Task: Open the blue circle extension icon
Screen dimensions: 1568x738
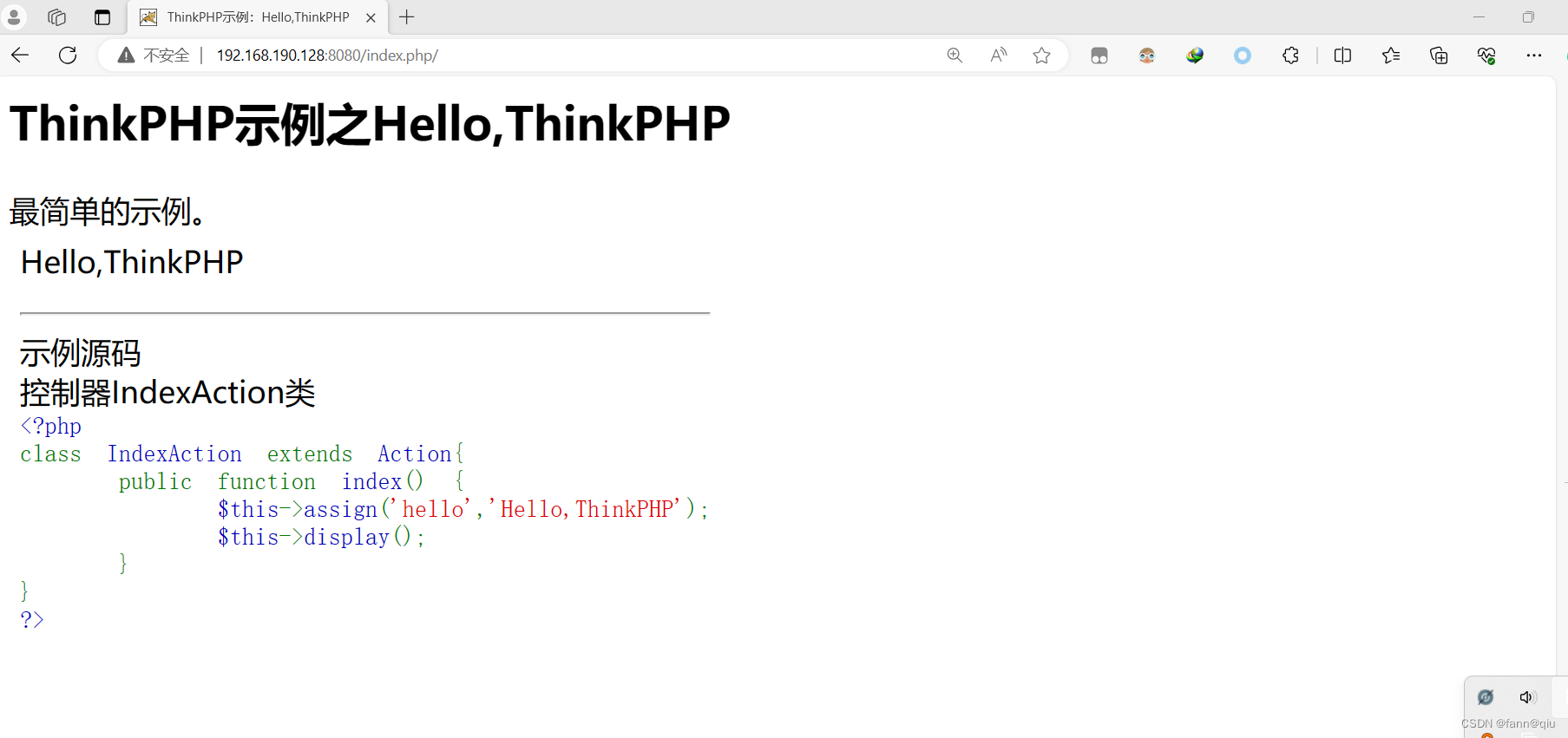Action: 1243,56
